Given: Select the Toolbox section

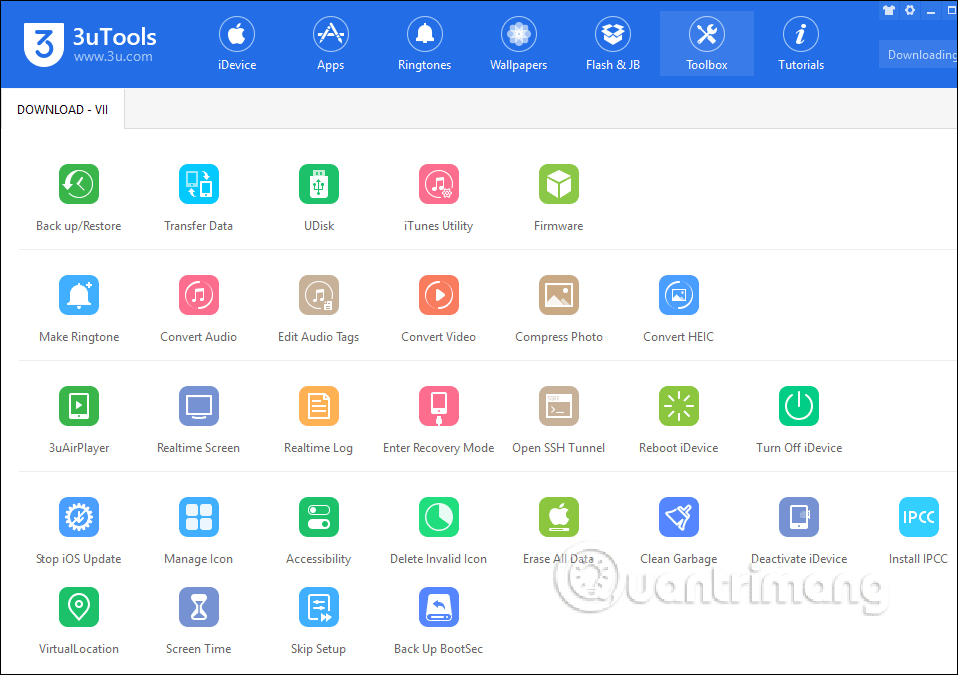Looking at the screenshot, I should click(x=707, y=44).
